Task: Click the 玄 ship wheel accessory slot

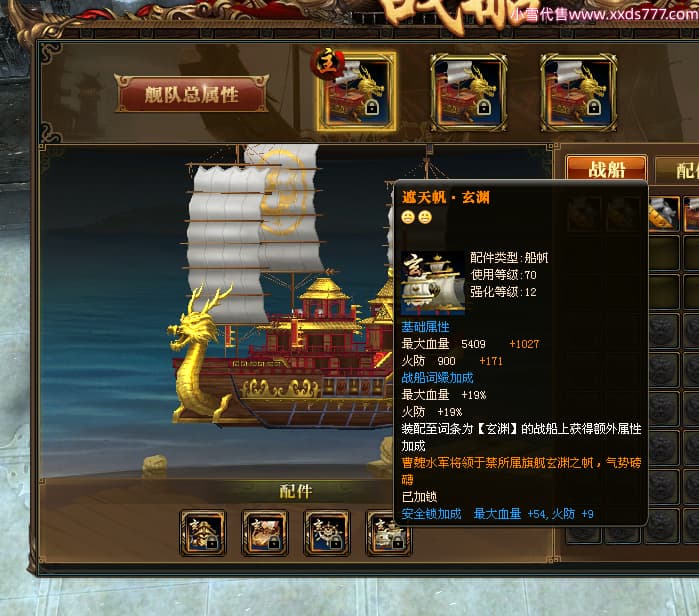Action: 327,533
